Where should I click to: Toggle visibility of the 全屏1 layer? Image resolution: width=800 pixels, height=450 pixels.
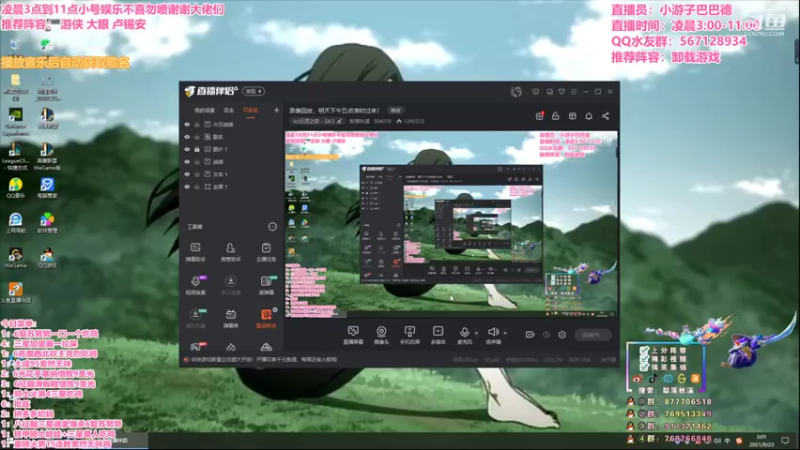(187, 187)
